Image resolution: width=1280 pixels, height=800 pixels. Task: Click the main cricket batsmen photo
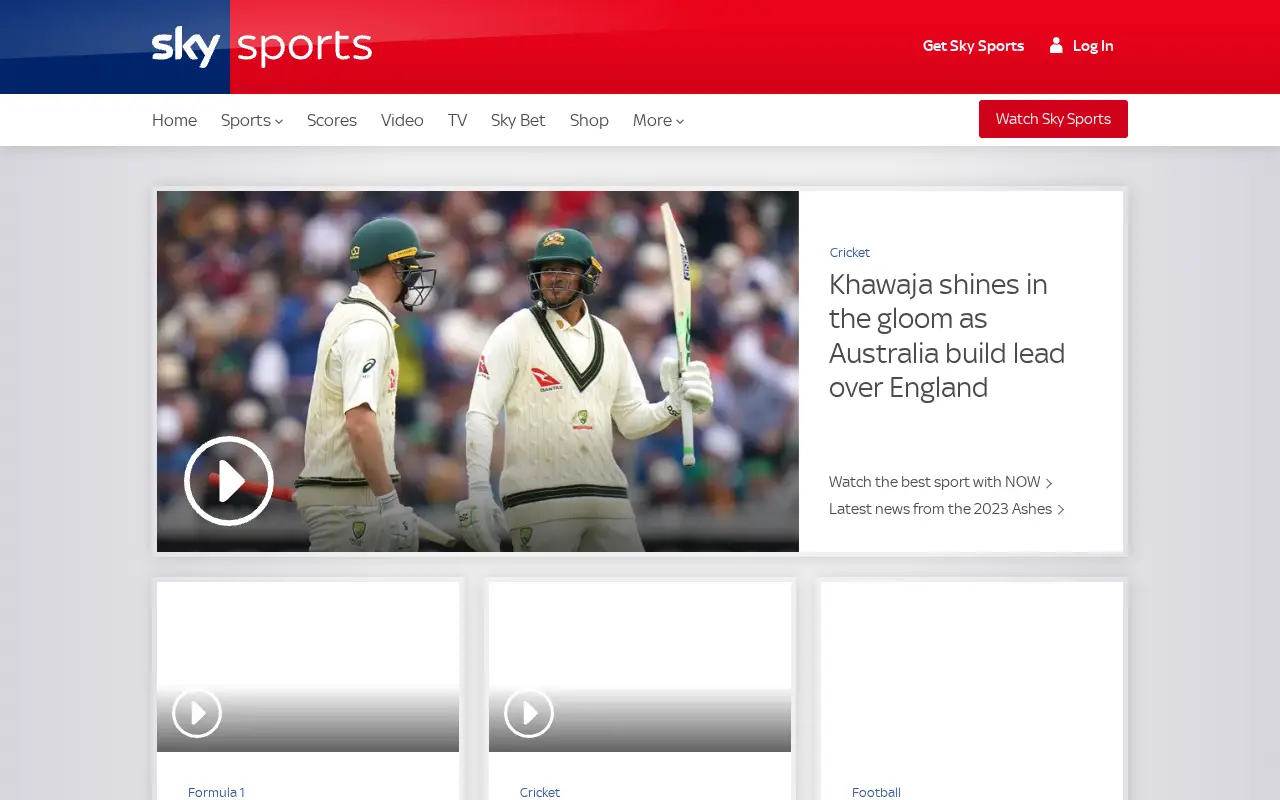coord(478,371)
